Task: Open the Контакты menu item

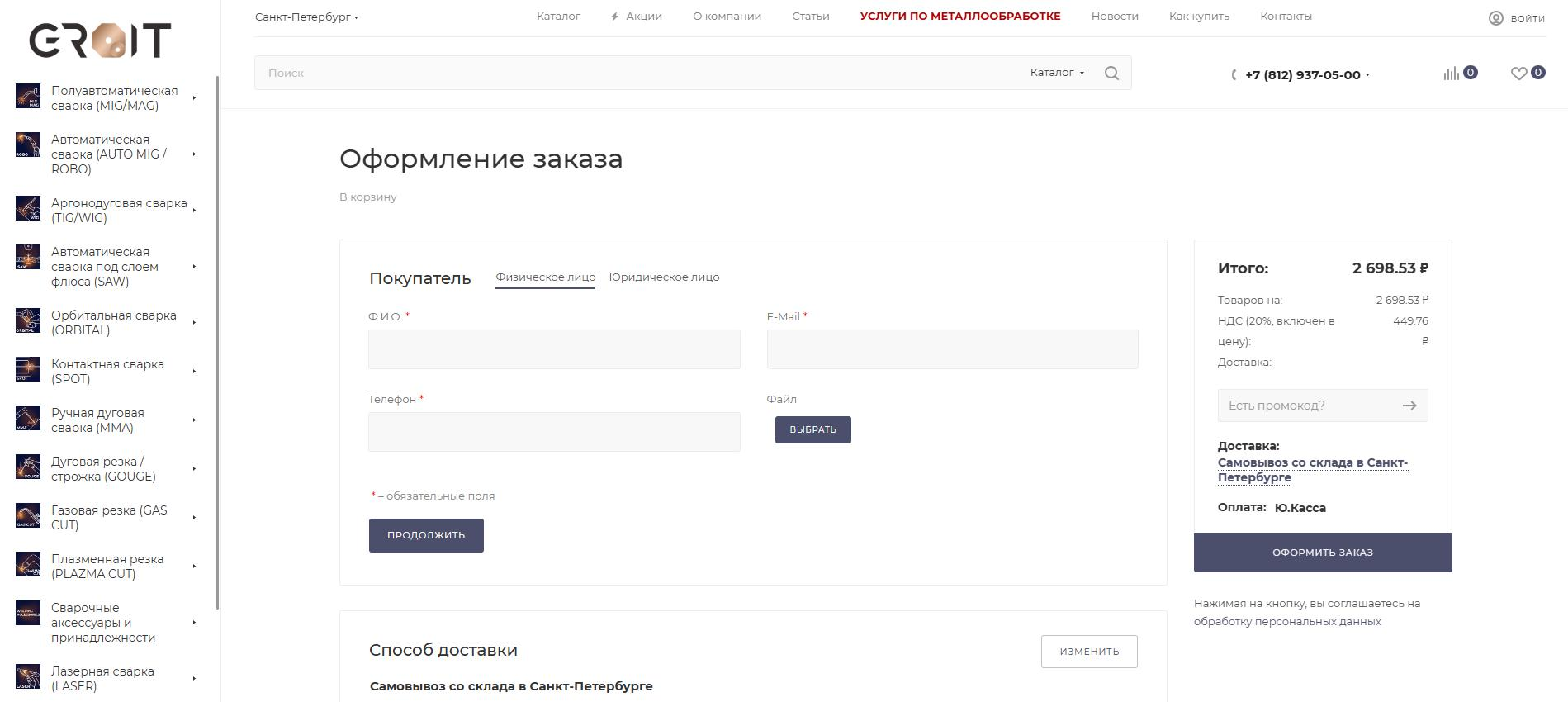Action: pos(1286,17)
